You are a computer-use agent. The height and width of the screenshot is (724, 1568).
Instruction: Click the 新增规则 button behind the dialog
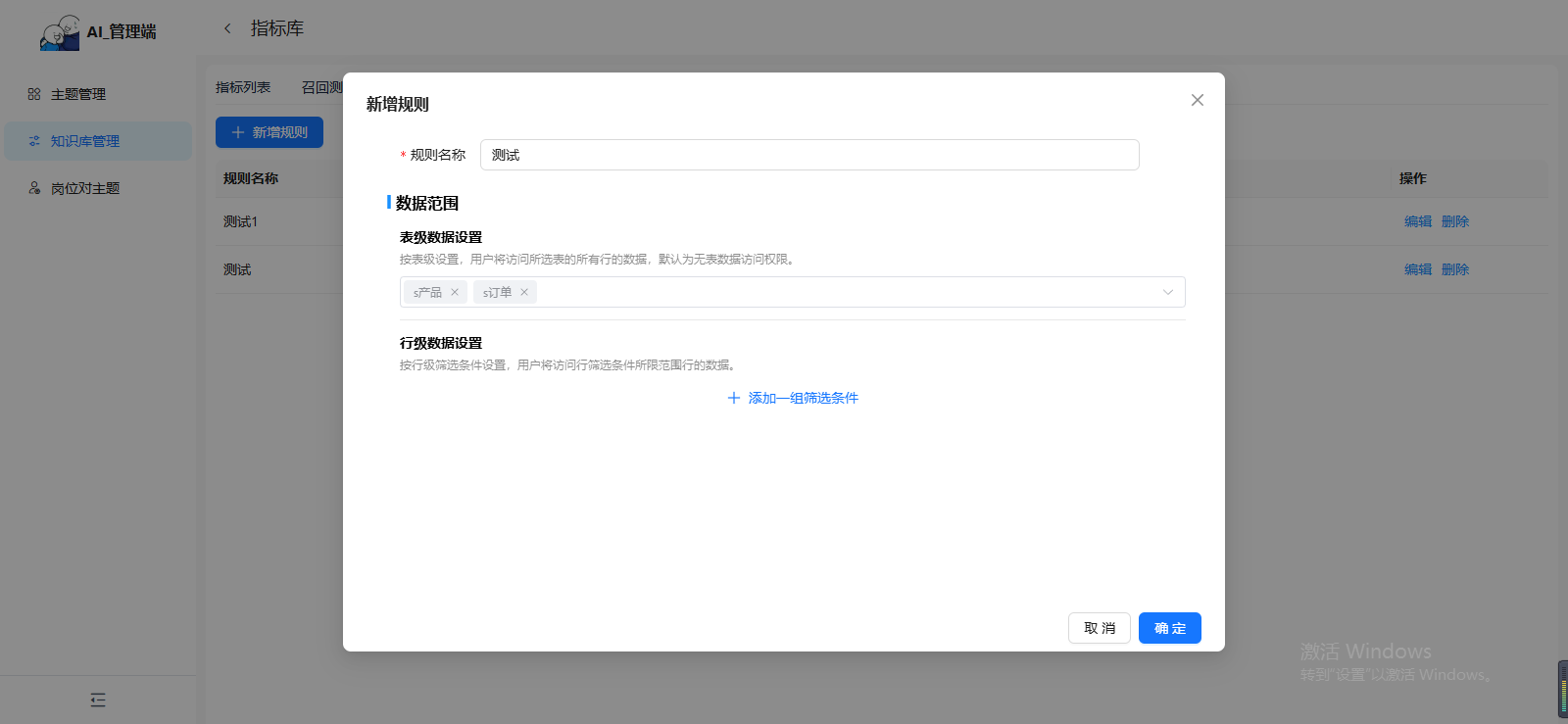(269, 132)
